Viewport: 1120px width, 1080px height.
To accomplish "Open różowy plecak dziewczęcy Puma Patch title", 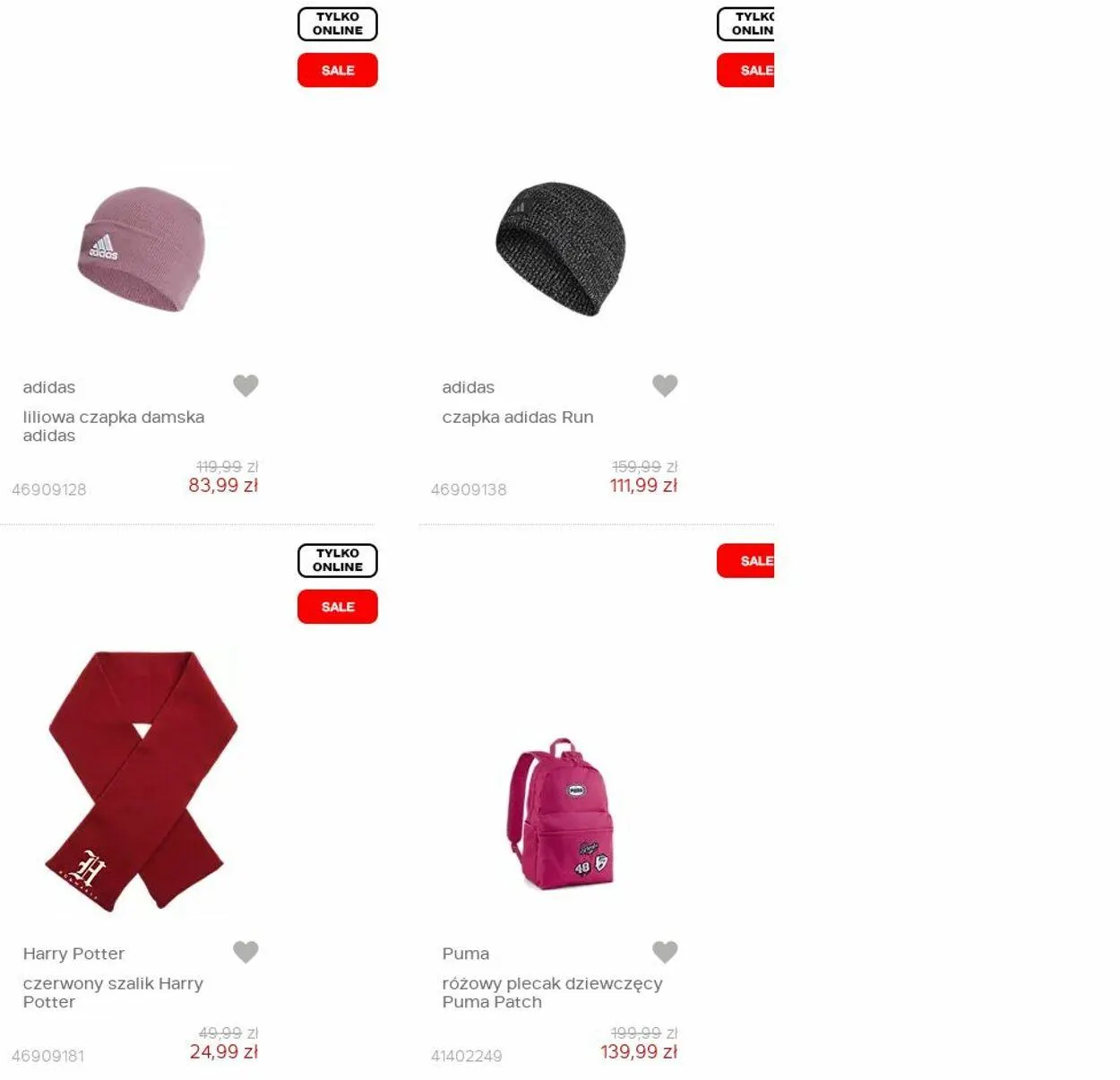I will (x=552, y=993).
